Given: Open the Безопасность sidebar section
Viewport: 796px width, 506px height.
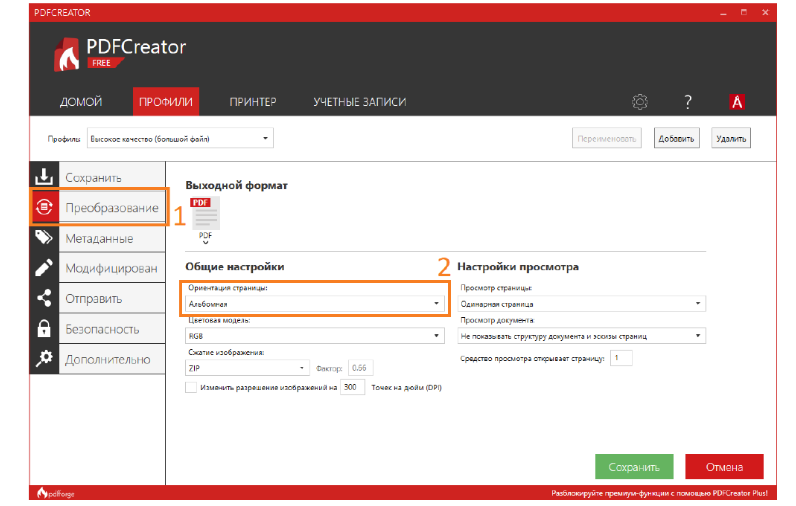Looking at the screenshot, I should click(112, 329).
